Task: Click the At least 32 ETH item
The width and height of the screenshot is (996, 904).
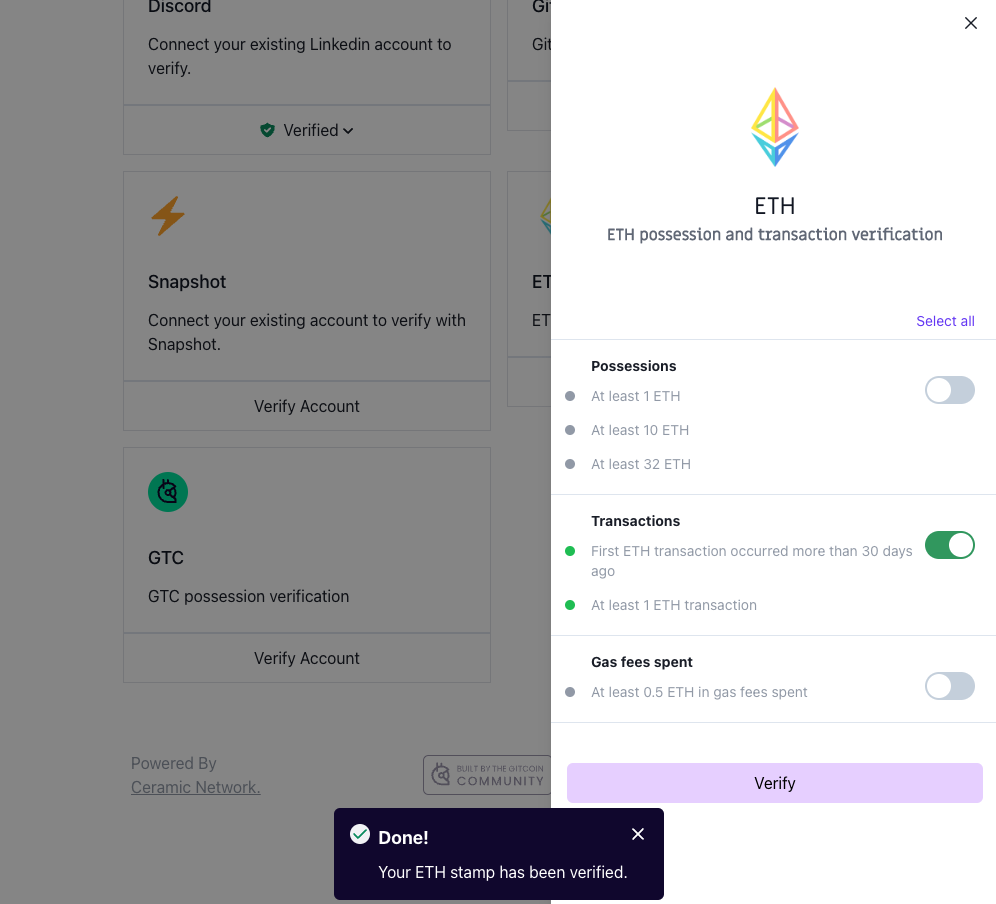Action: click(x=640, y=464)
